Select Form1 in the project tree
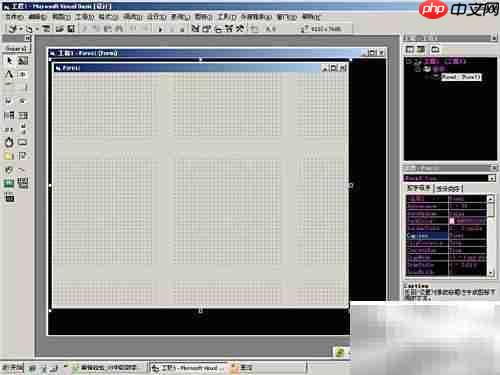The image size is (500, 375). pos(461,77)
